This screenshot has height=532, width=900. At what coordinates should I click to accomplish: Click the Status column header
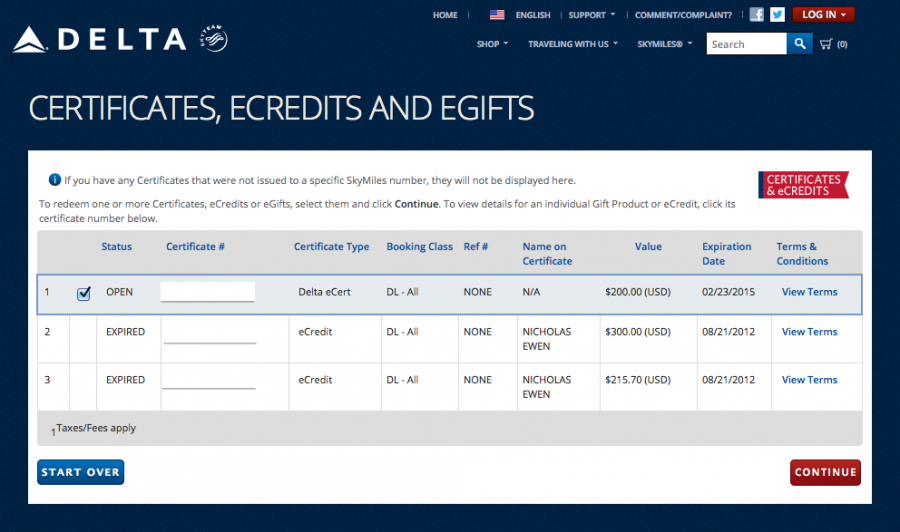117,246
